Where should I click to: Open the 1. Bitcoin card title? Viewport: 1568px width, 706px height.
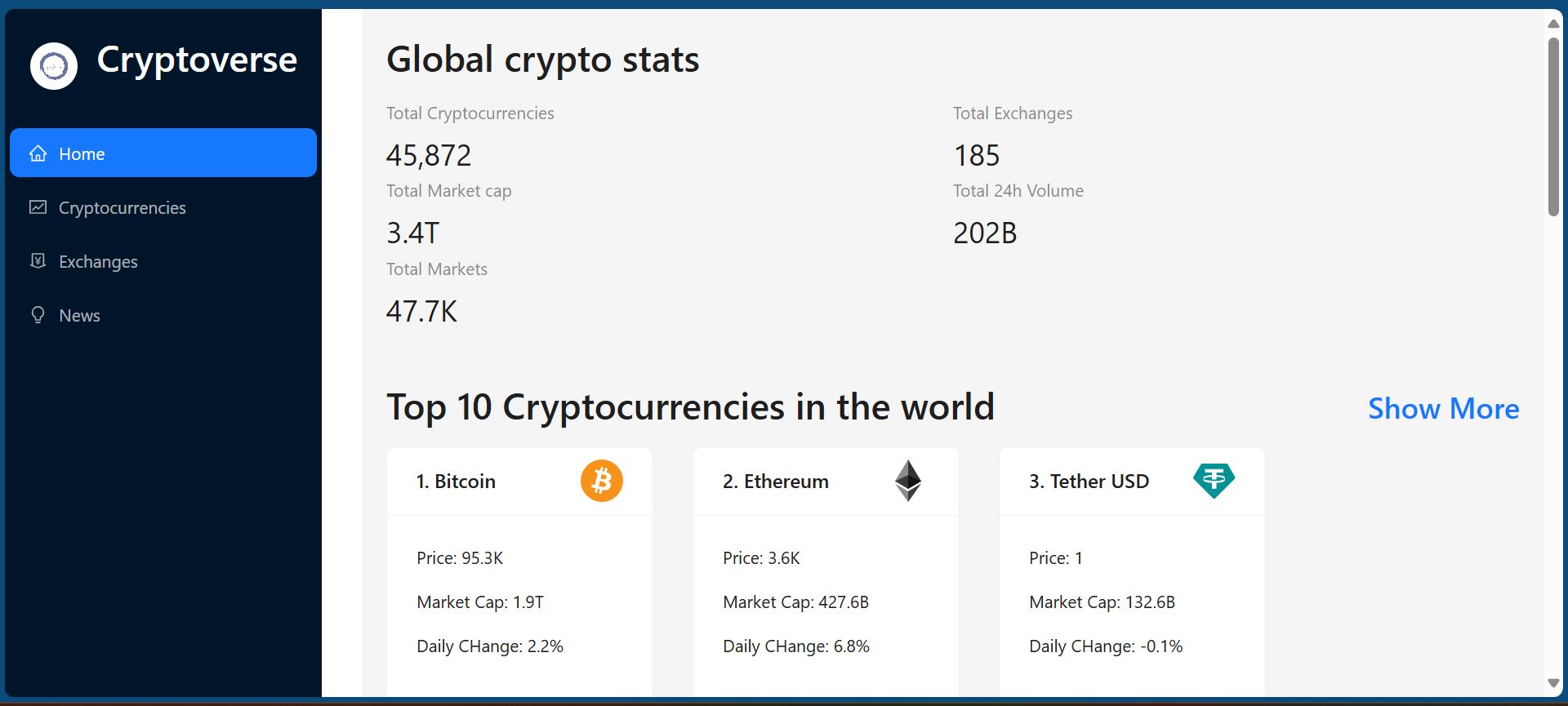point(456,482)
